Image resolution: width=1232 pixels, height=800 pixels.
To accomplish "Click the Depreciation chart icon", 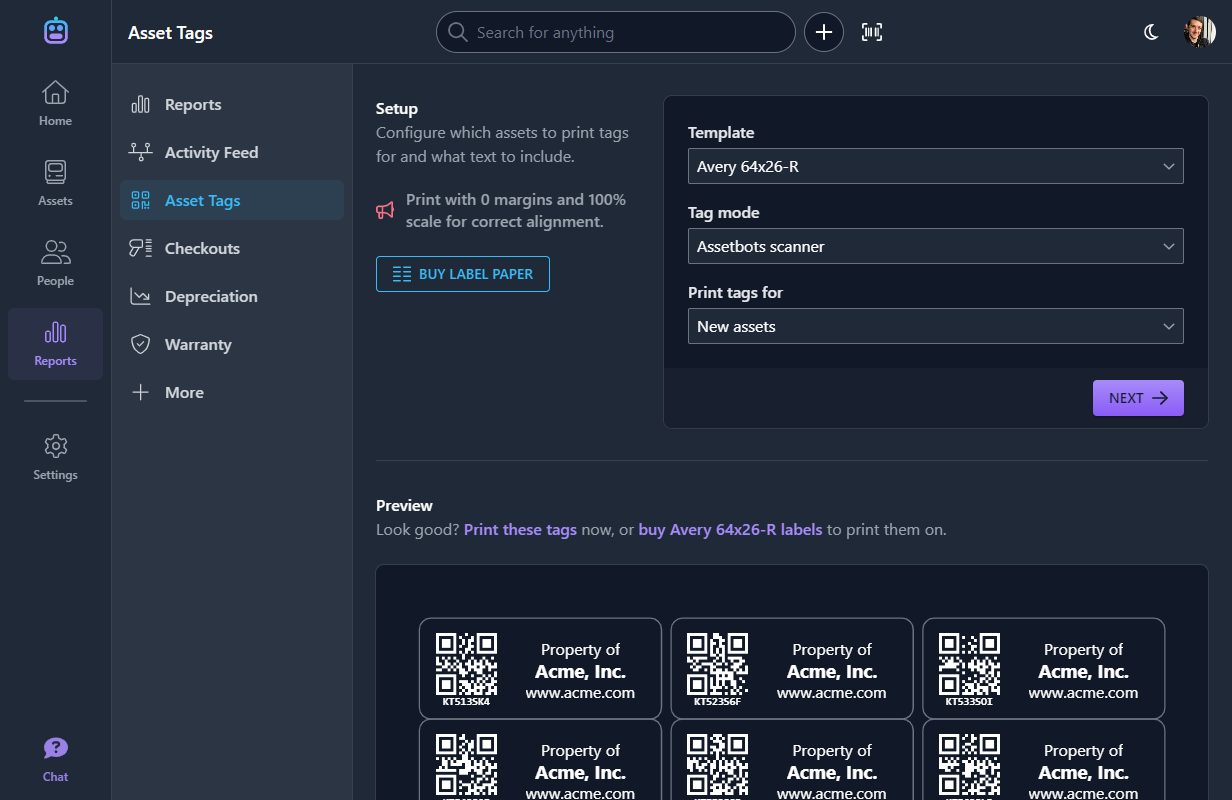I will click(141, 297).
